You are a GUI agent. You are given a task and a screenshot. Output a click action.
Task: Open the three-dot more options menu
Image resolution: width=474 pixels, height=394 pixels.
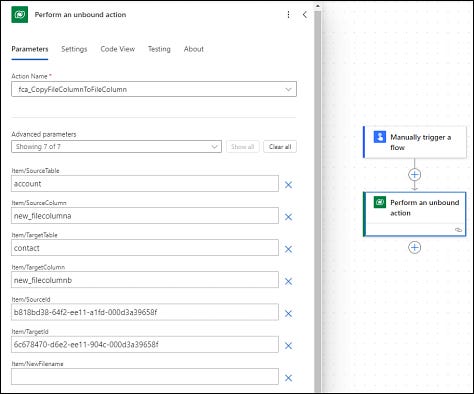pos(288,15)
